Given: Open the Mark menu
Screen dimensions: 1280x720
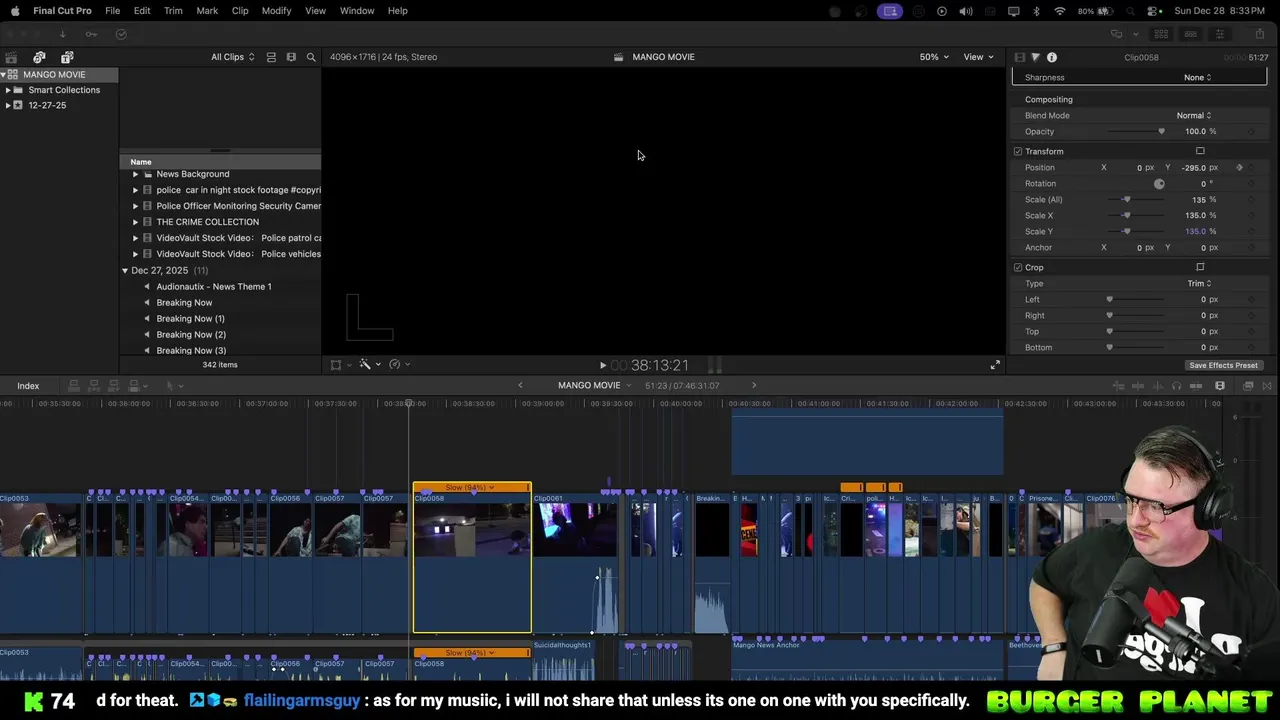Looking at the screenshot, I should click(207, 10).
